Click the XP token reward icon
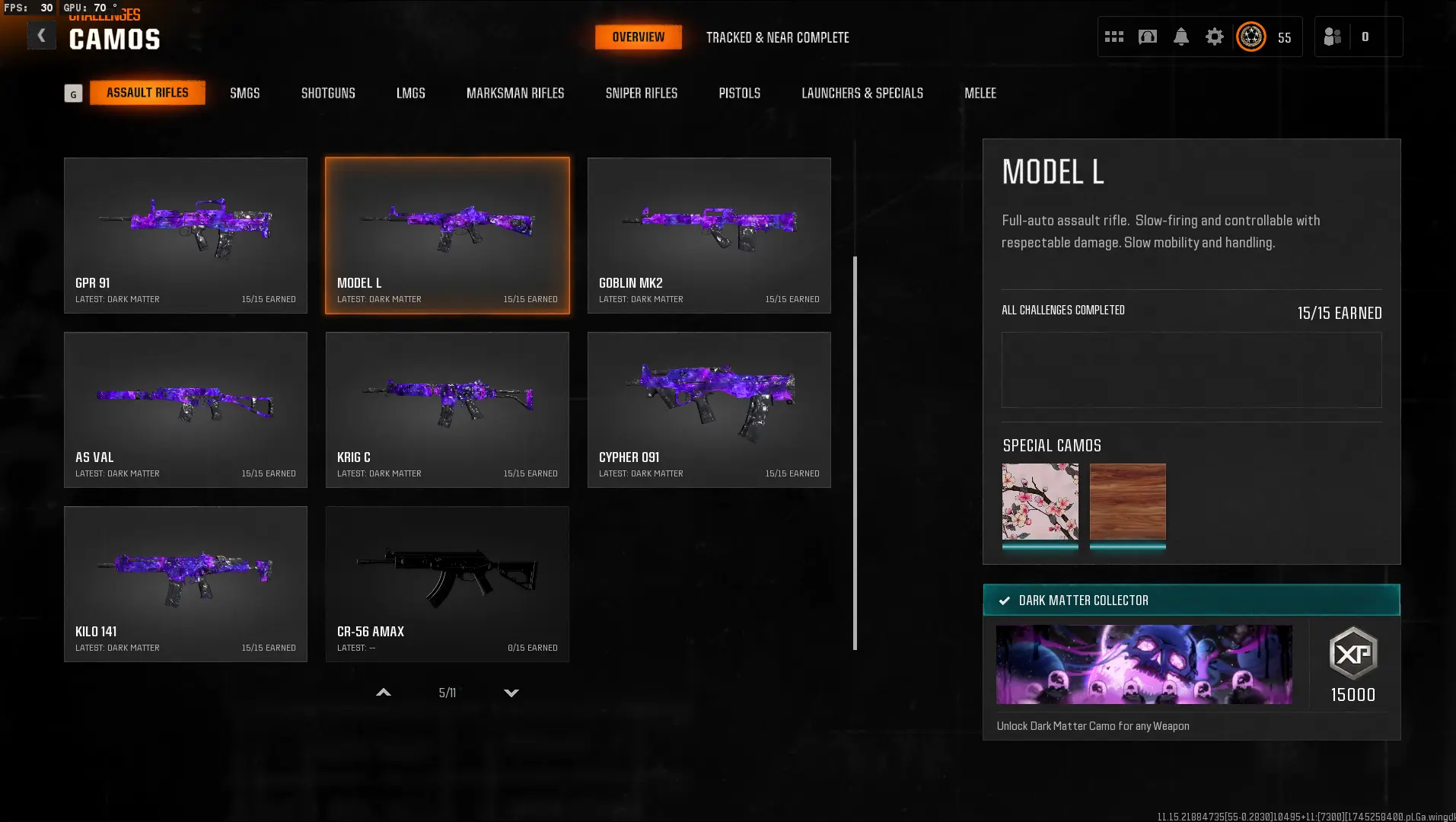 [1353, 653]
